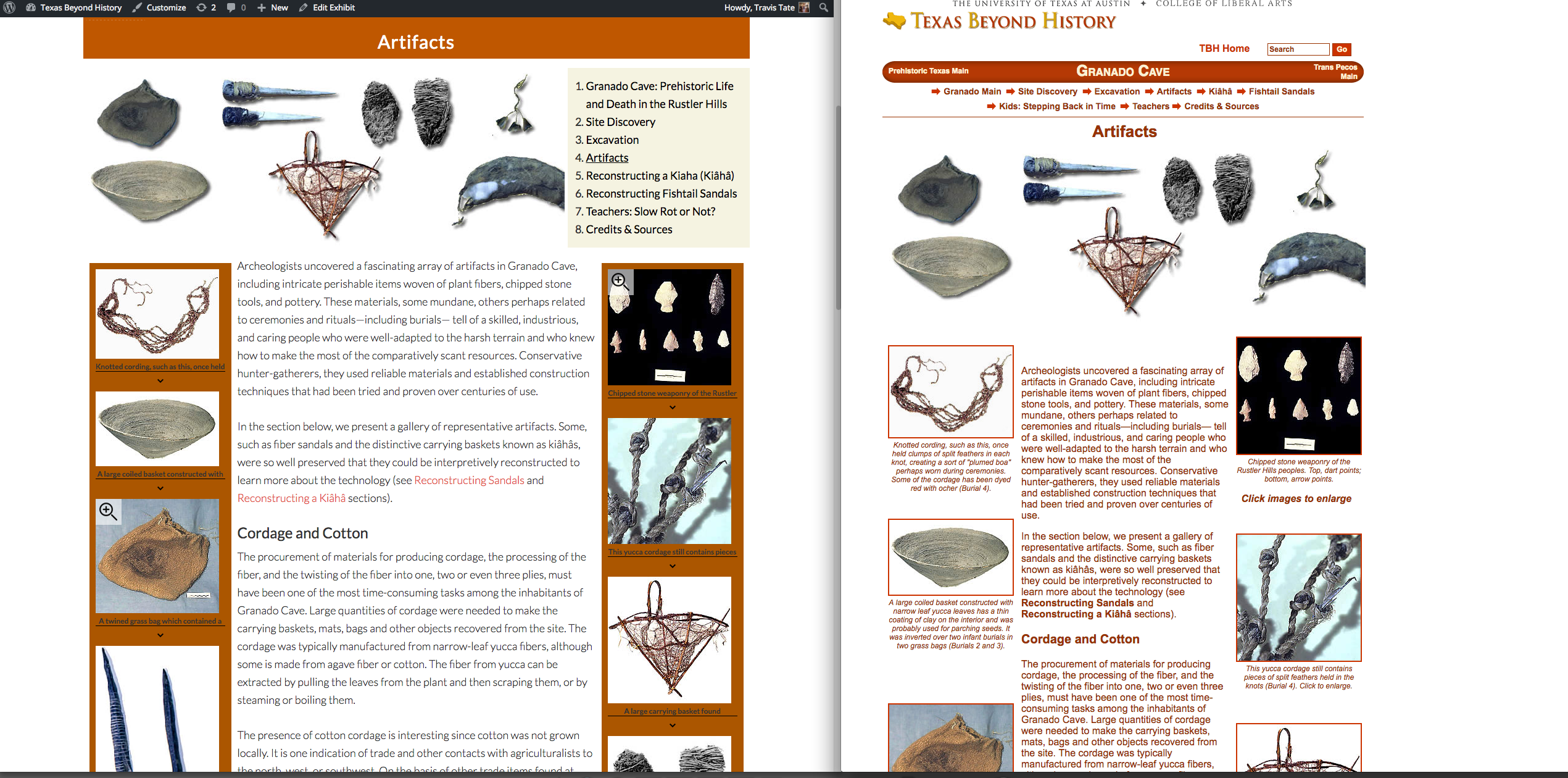Screen dimensions: 1568x778
Task: Click the left page vertical scrollbar
Action: click(x=837, y=207)
